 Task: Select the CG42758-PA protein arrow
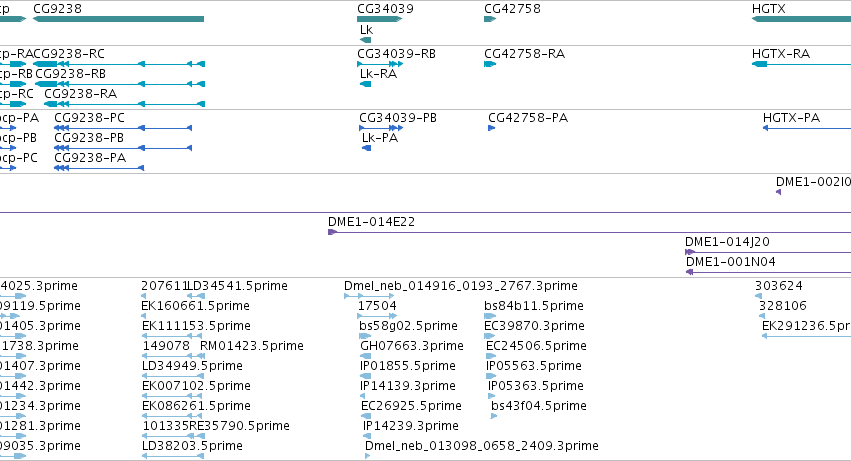tap(491, 128)
